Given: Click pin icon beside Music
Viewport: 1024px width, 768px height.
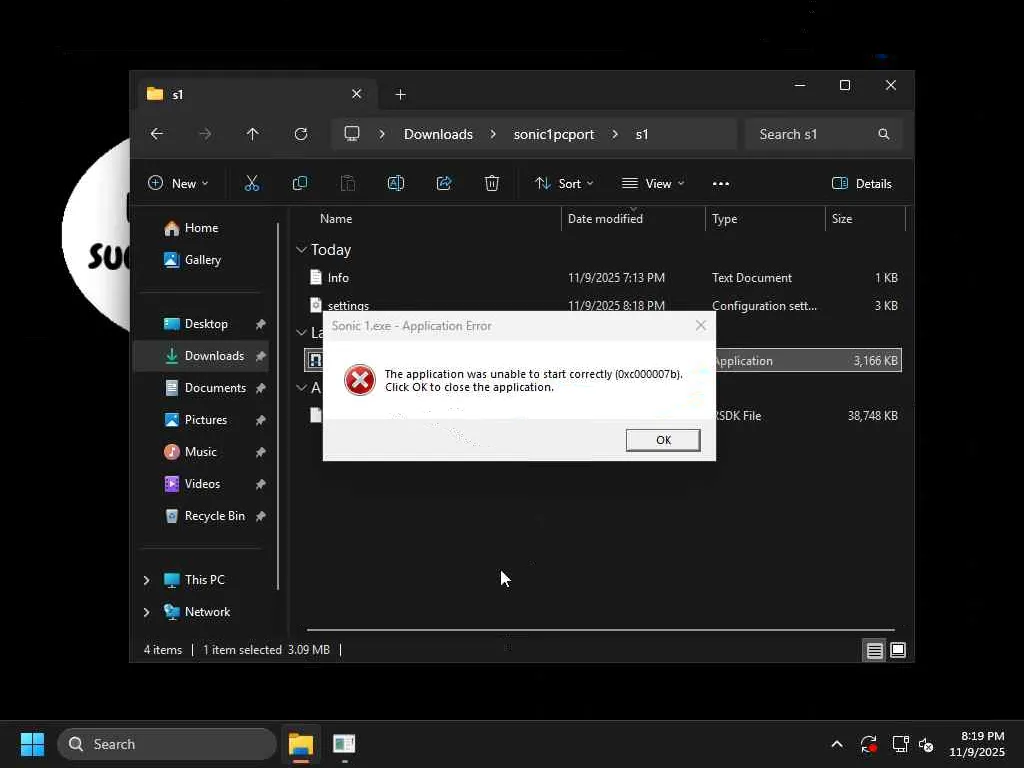Looking at the screenshot, I should pyautogui.click(x=261, y=452).
